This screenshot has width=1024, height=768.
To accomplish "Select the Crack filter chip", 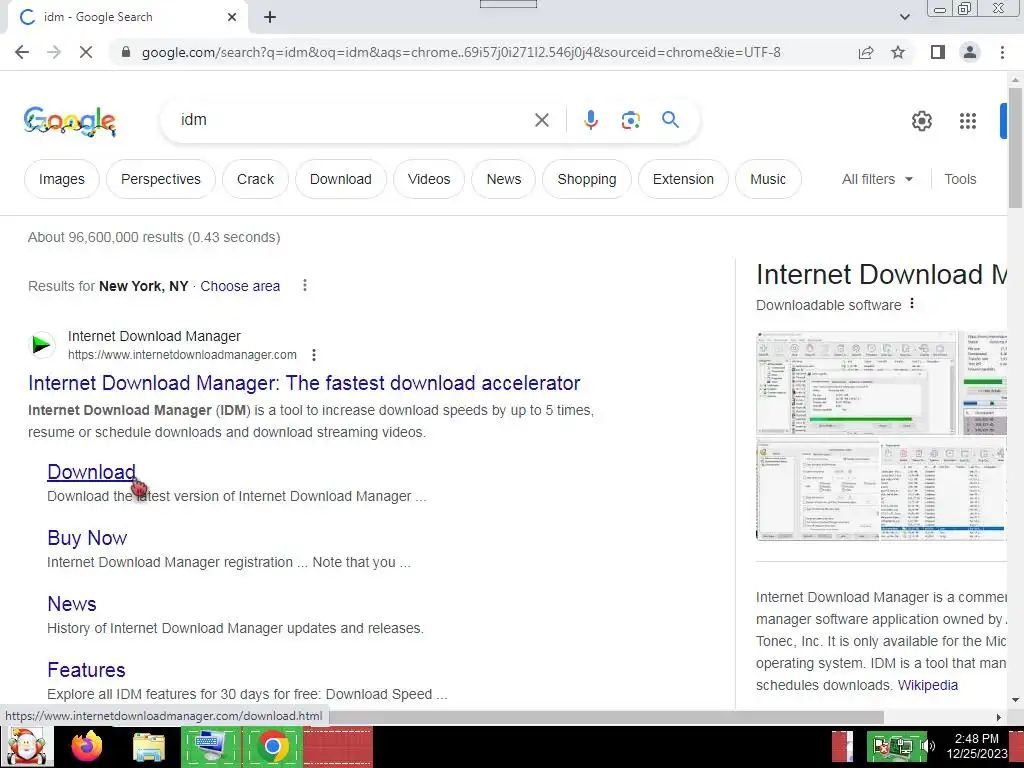I will (x=255, y=179).
